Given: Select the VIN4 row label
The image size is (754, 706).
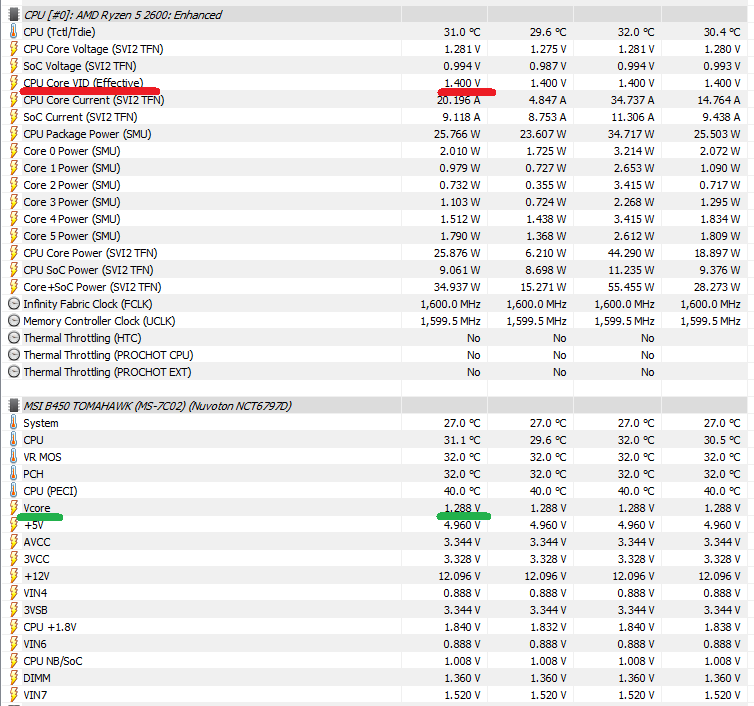Looking at the screenshot, I should coord(35,593).
